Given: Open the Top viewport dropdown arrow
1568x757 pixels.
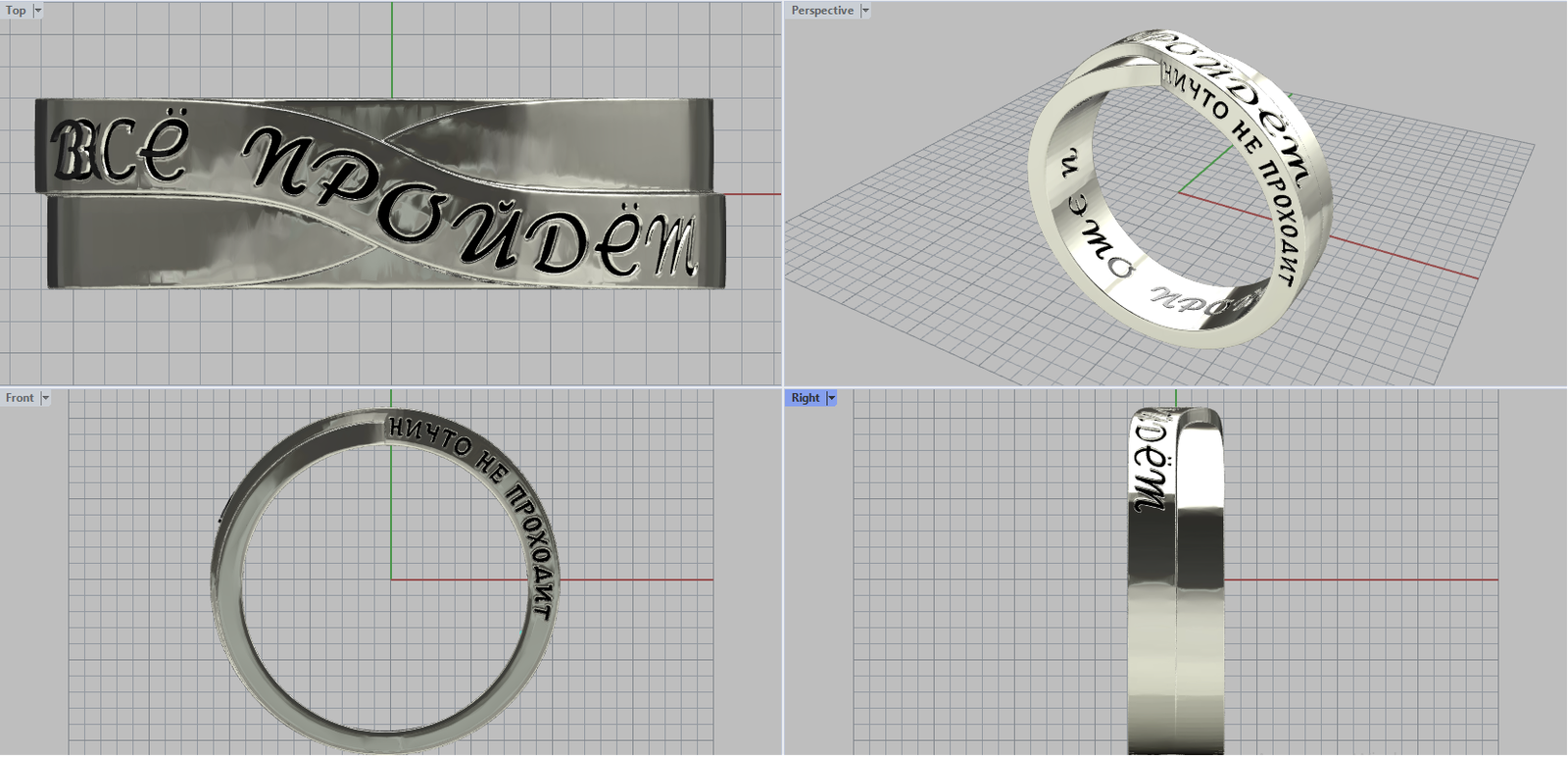Looking at the screenshot, I should point(38,11).
